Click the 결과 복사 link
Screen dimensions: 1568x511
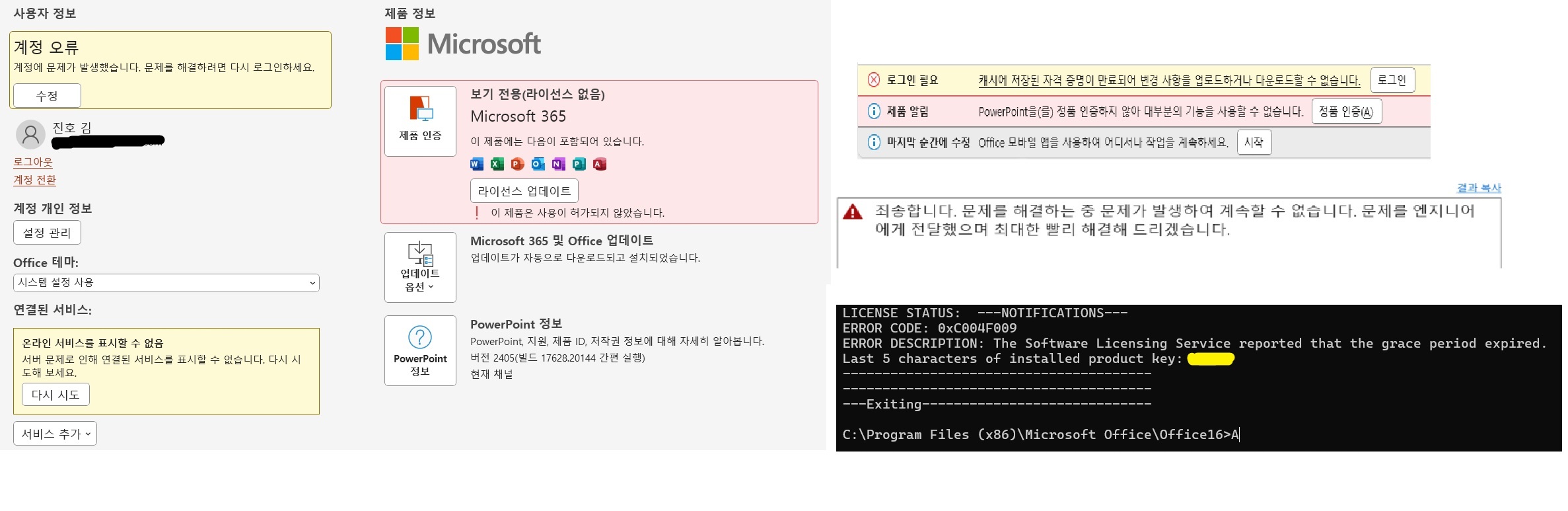(1479, 188)
